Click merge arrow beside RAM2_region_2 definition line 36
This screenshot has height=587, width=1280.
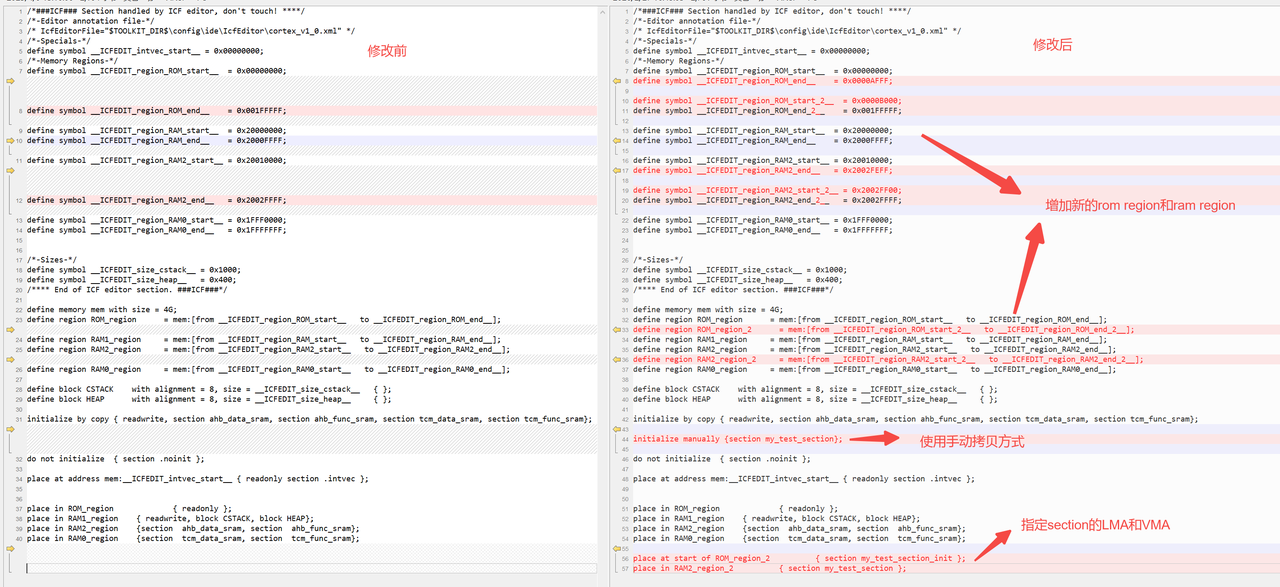[617, 359]
